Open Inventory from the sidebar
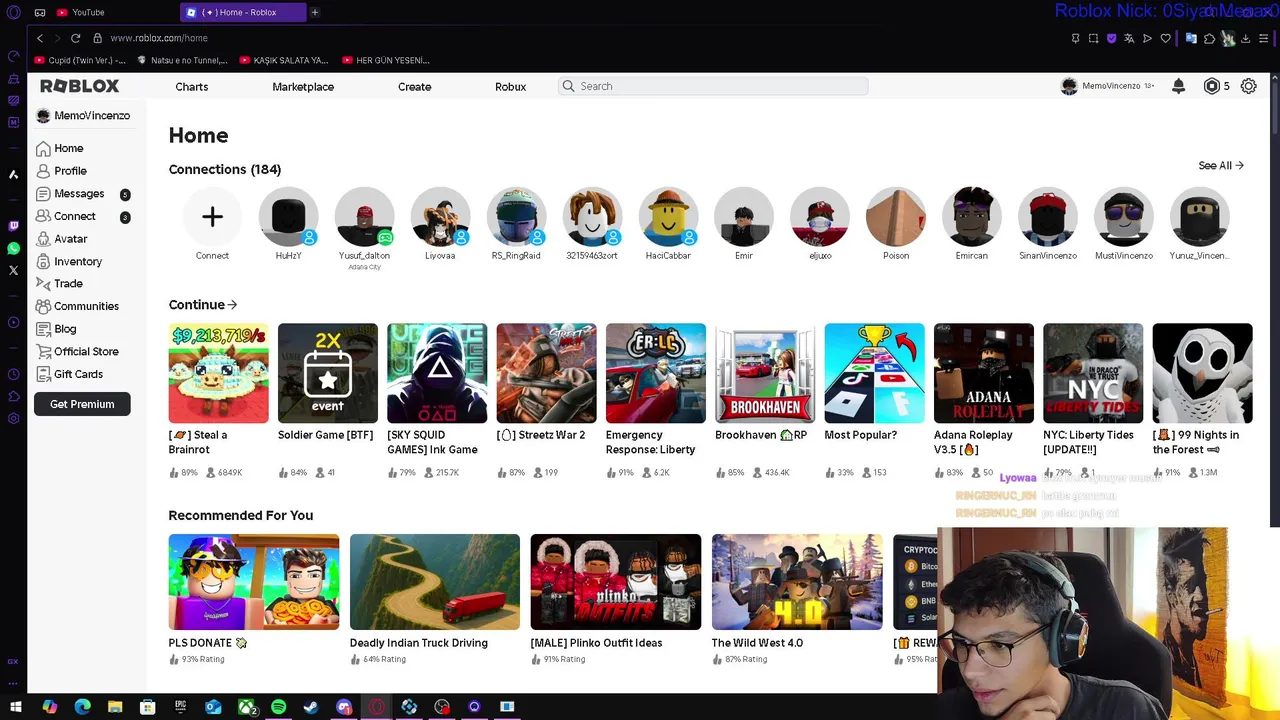 point(69,261)
